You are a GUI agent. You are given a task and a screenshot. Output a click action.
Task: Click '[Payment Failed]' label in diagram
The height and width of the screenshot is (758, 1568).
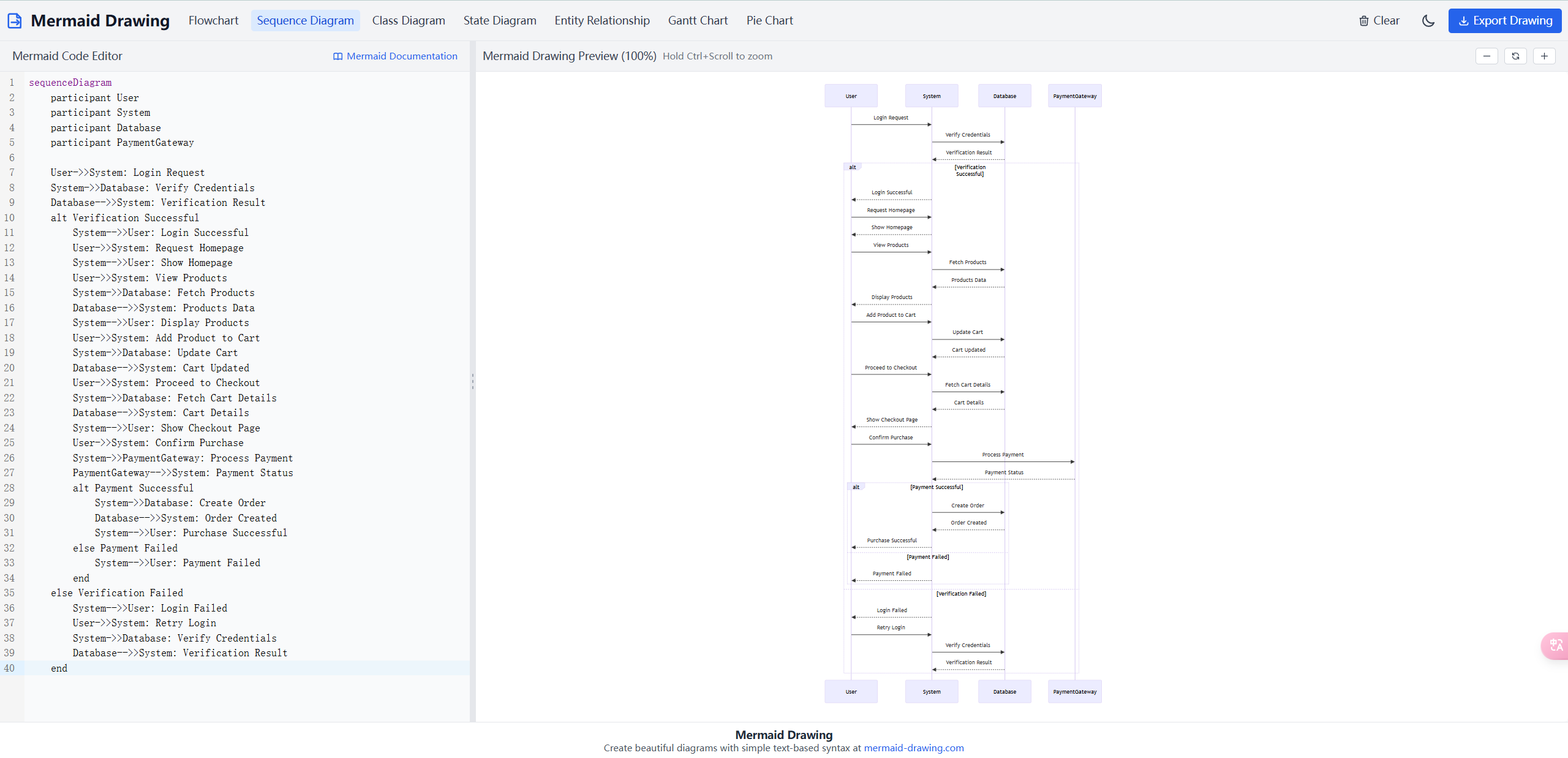point(928,557)
